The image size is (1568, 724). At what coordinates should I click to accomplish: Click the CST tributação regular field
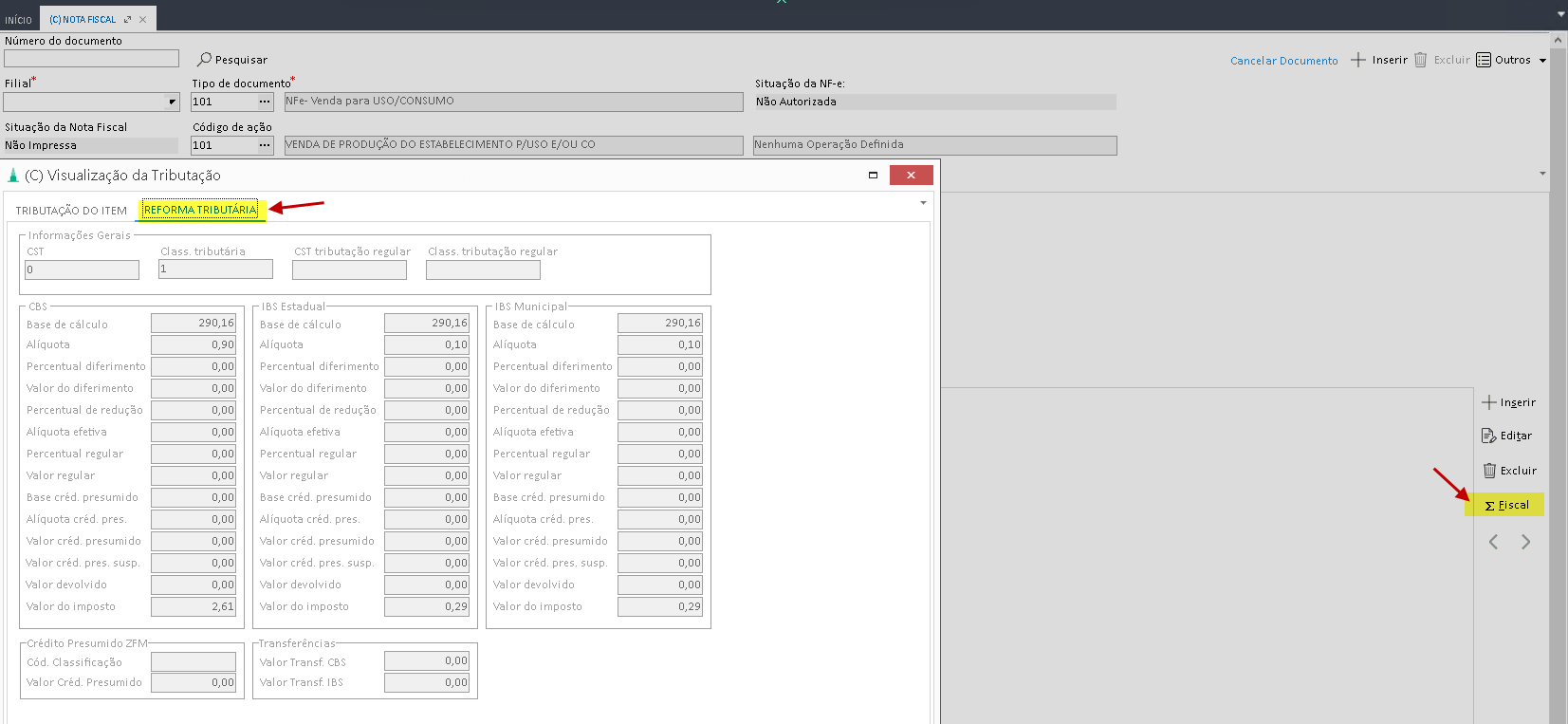(x=349, y=269)
